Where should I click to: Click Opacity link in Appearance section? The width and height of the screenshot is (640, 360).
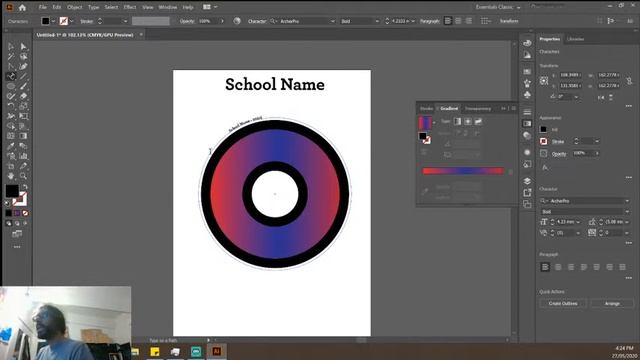click(x=559, y=154)
